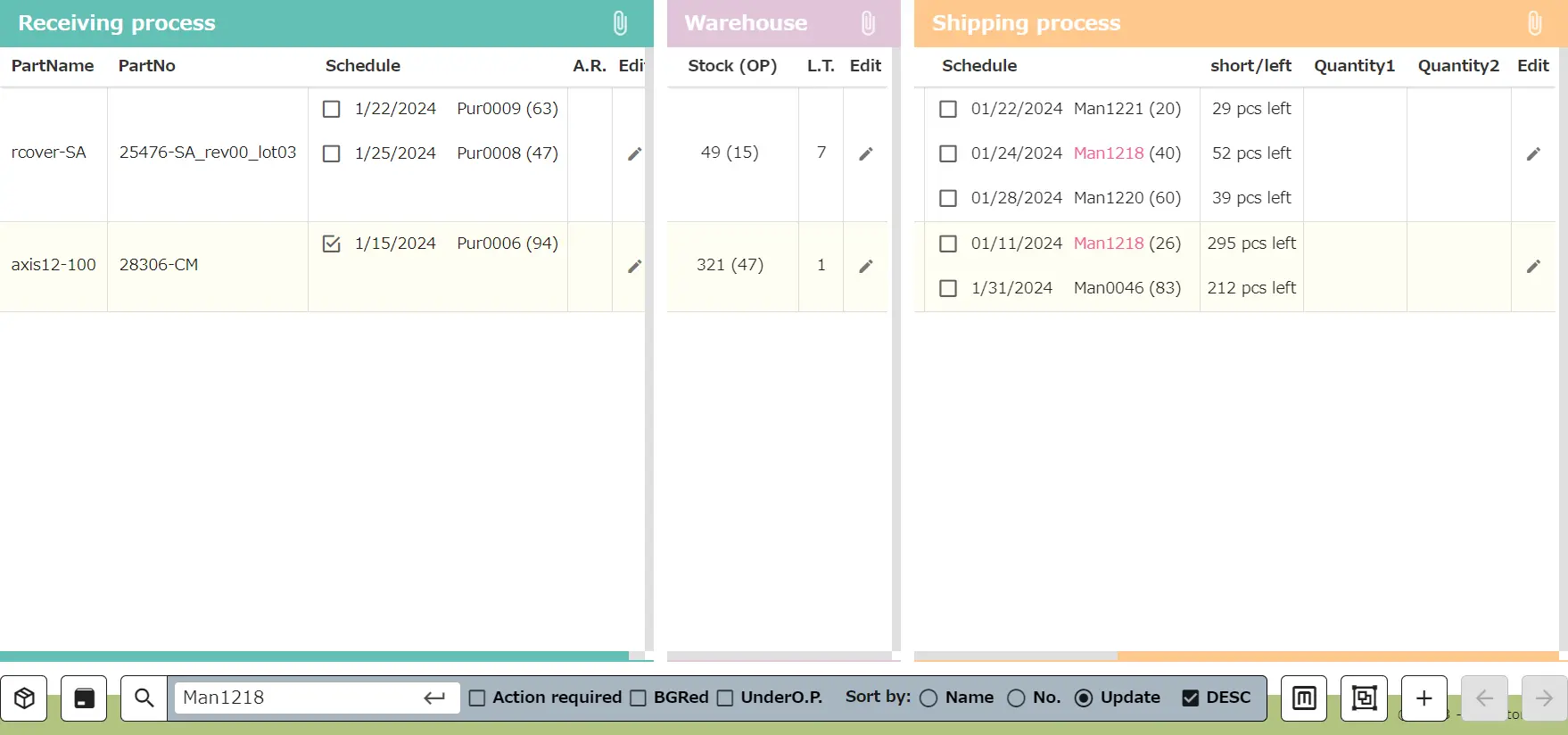Check the Pur0009 (63) schedule checkbox

coord(331,109)
